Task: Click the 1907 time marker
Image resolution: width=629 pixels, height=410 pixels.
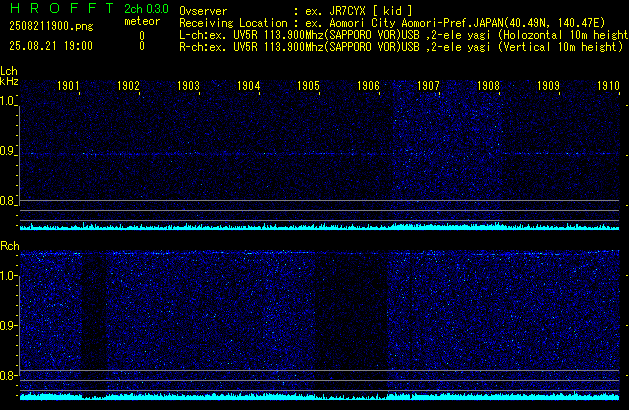Action: click(428, 86)
